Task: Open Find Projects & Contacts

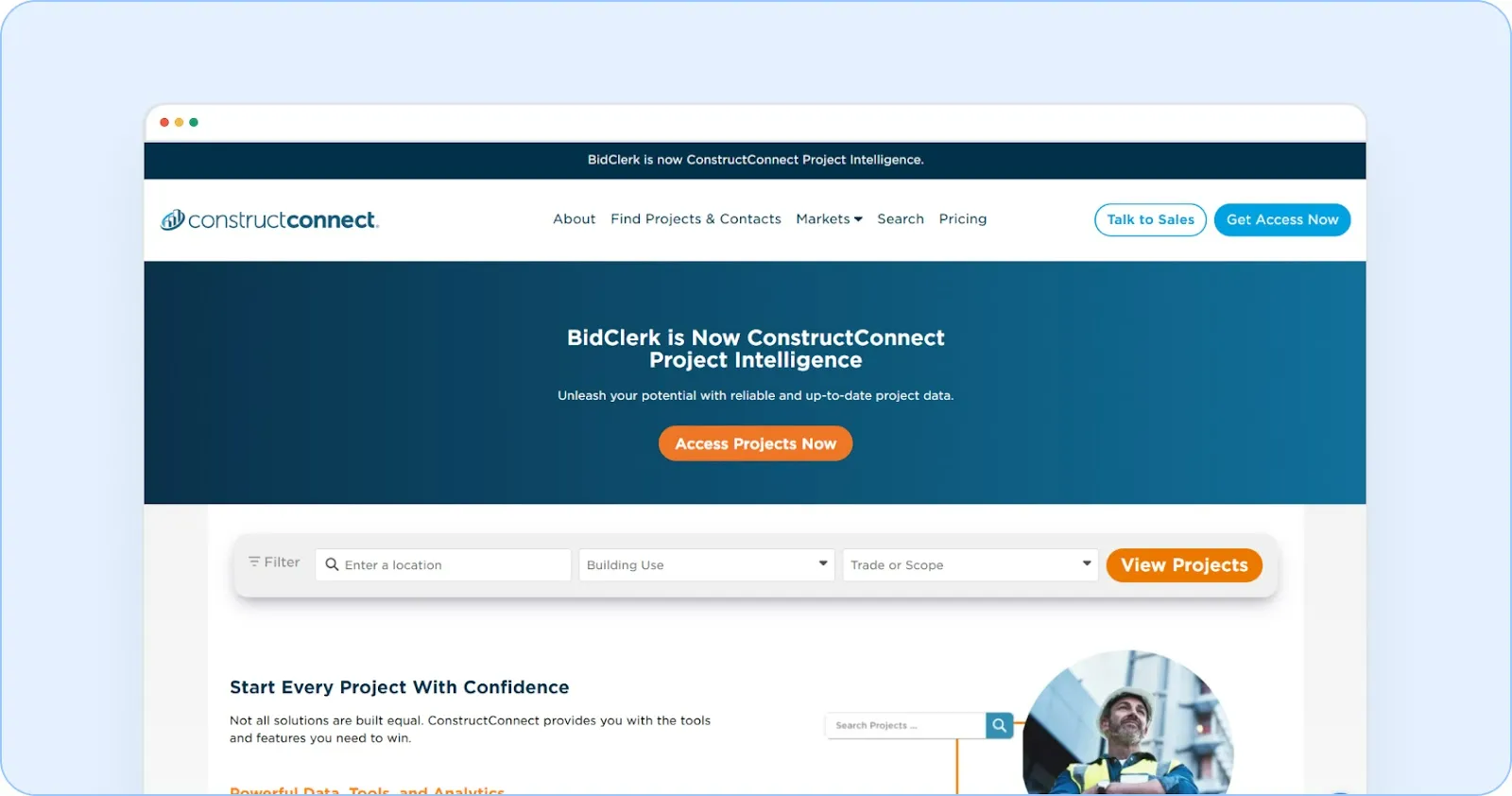Action: [x=696, y=218]
